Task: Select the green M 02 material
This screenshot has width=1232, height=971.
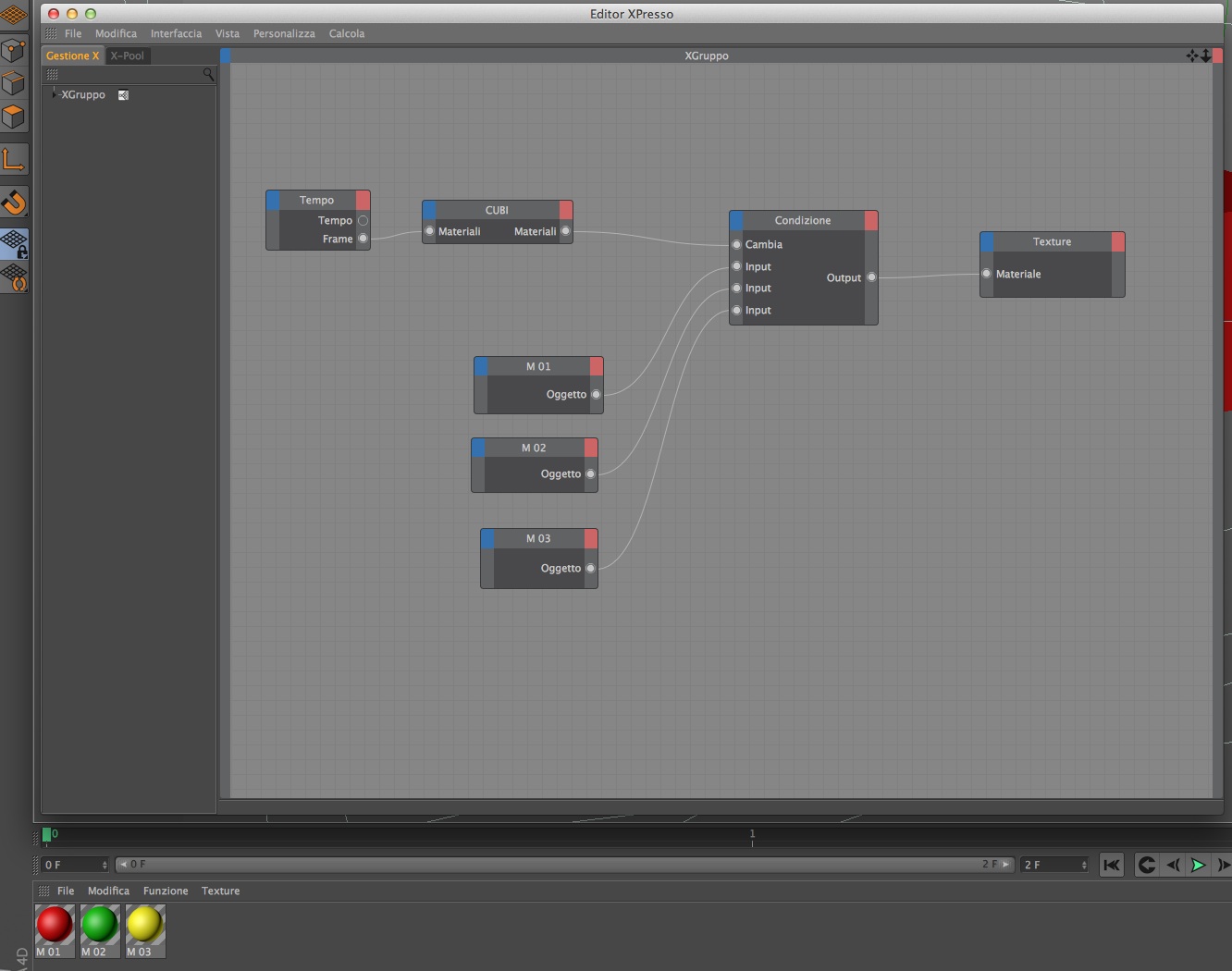Action: (x=99, y=931)
